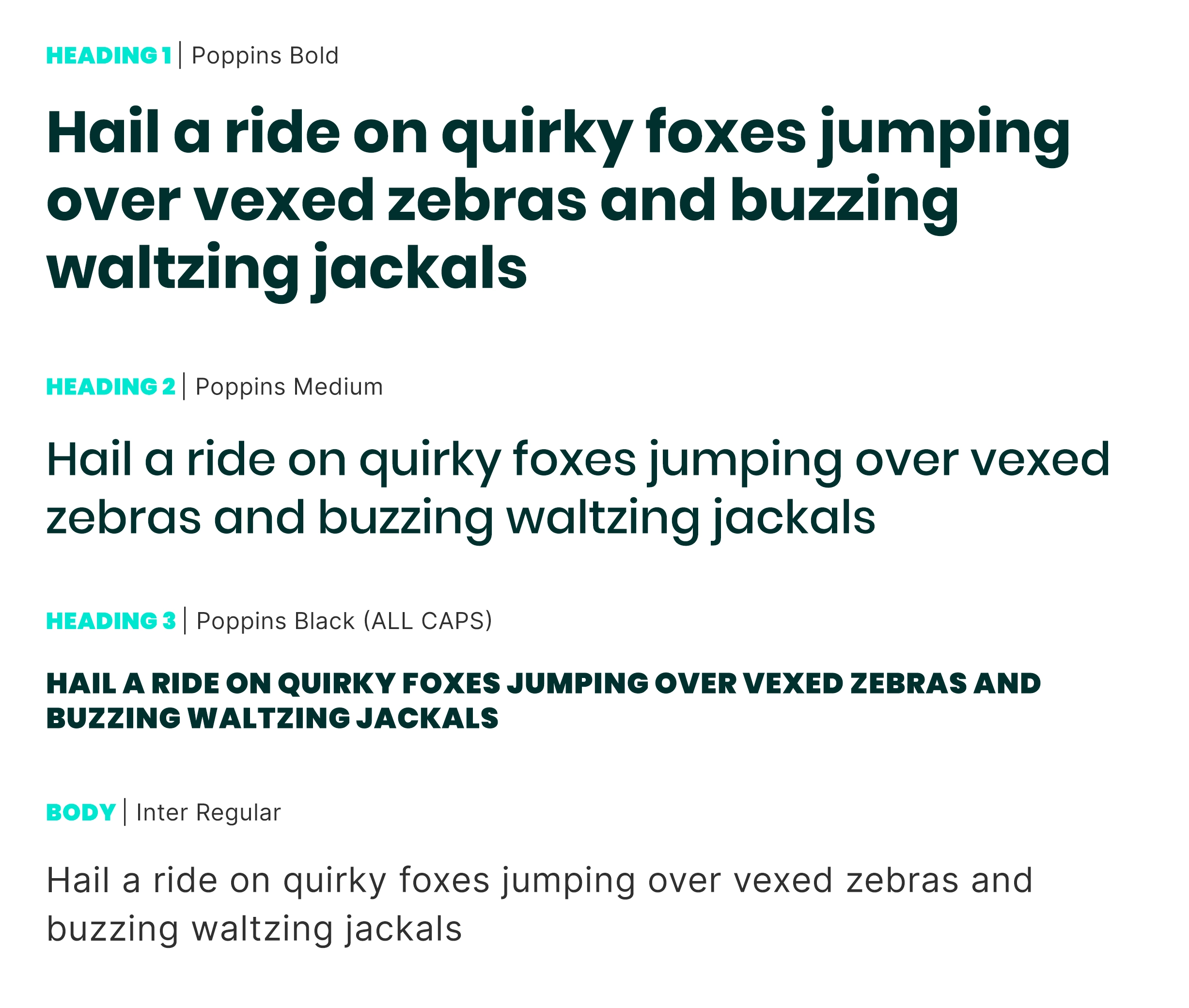Click the Poppins Medium font name
The image size is (1189, 1008).
point(289,387)
